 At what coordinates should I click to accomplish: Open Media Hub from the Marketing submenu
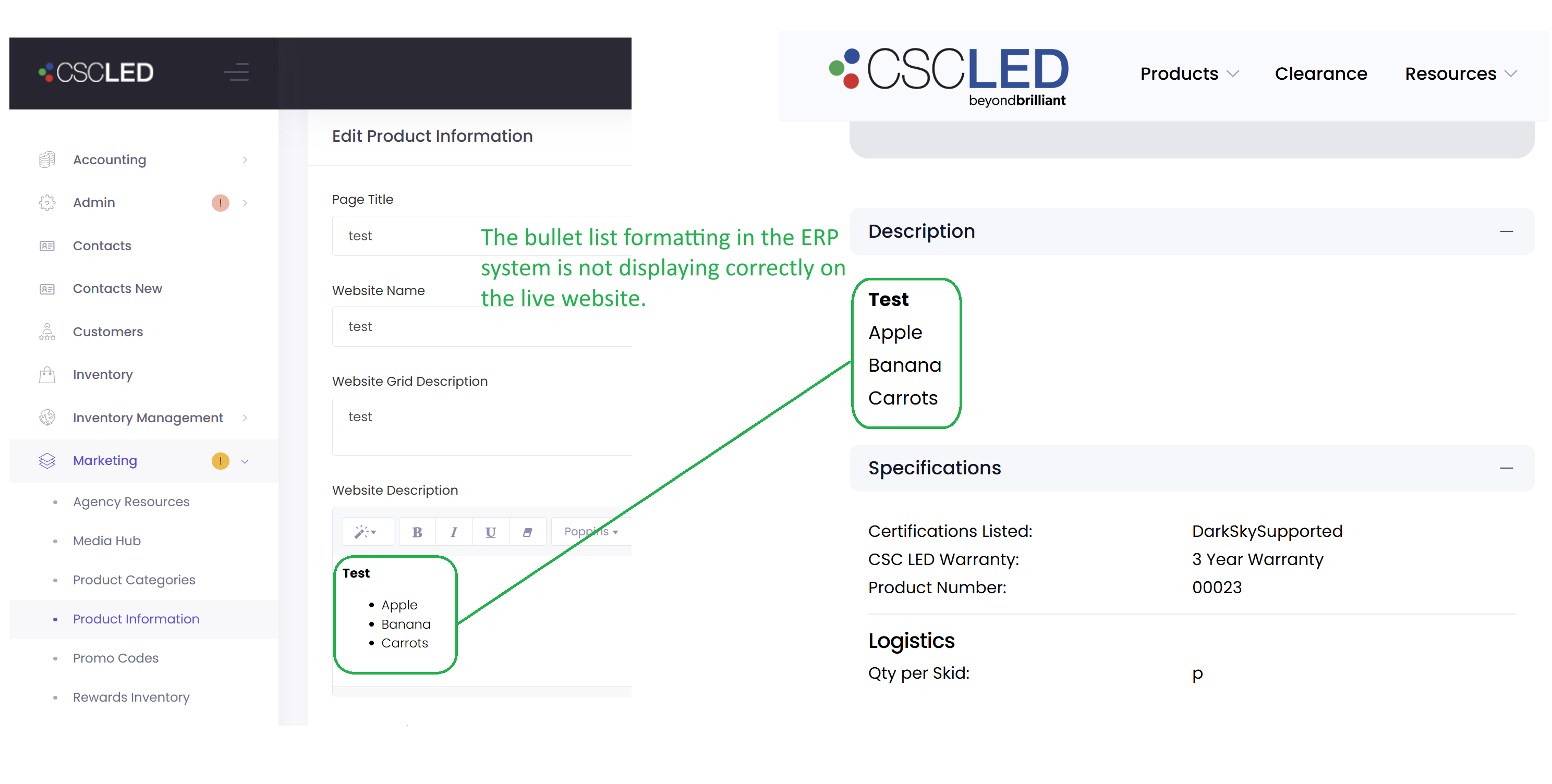coord(106,541)
